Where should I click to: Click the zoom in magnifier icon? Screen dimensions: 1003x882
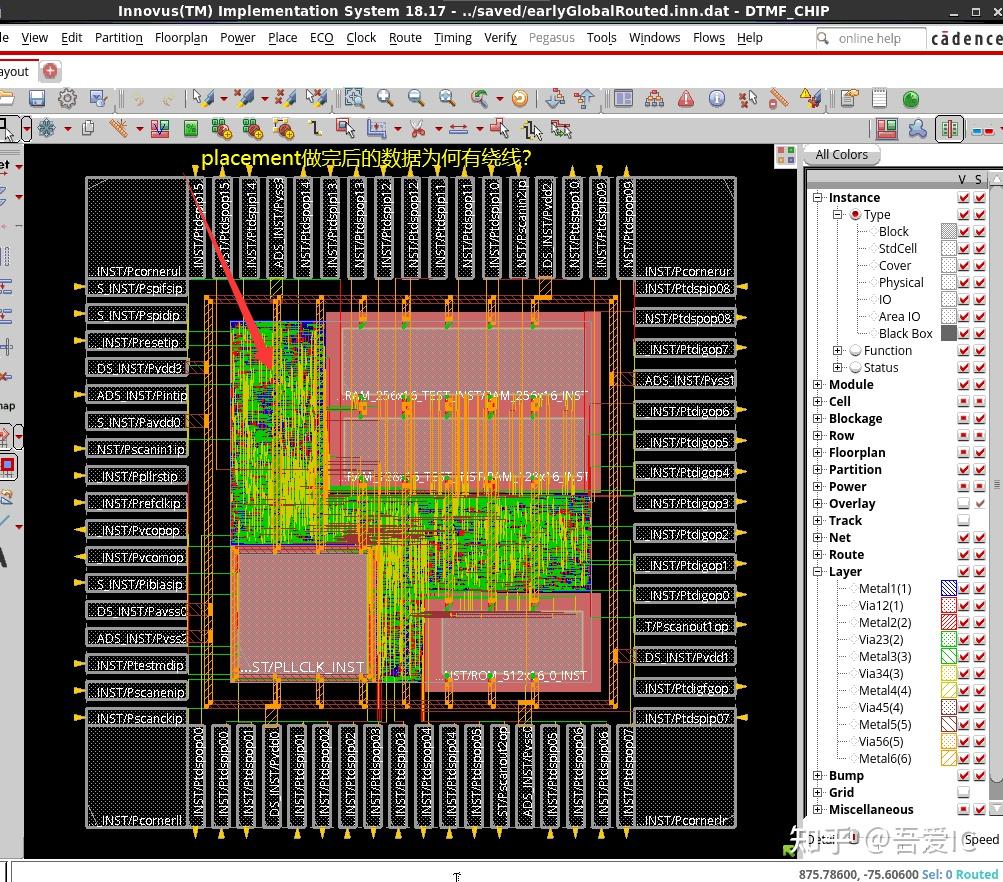(x=385, y=98)
